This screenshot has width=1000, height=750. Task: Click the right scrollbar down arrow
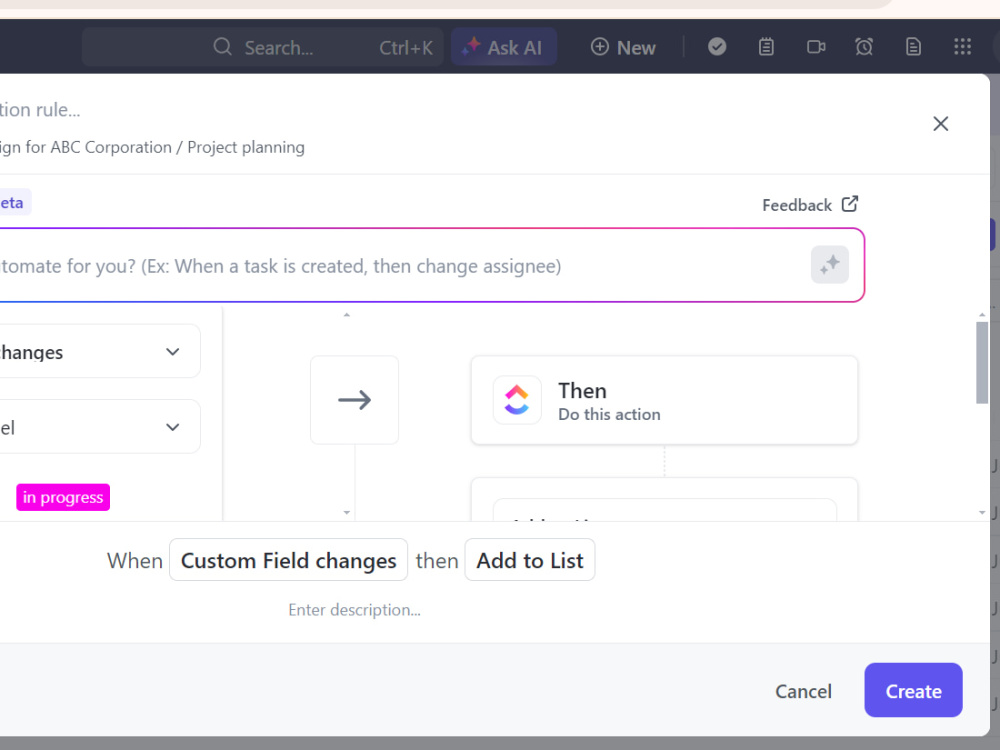(x=982, y=512)
